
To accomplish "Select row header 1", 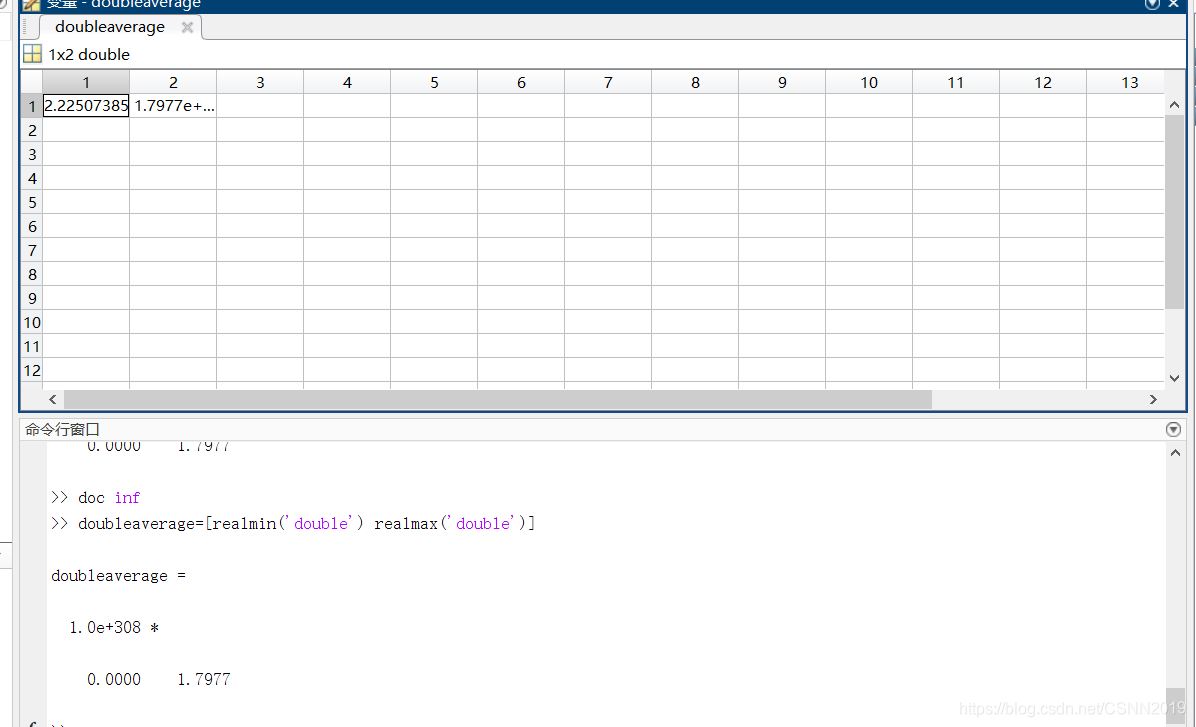I will [x=32, y=106].
